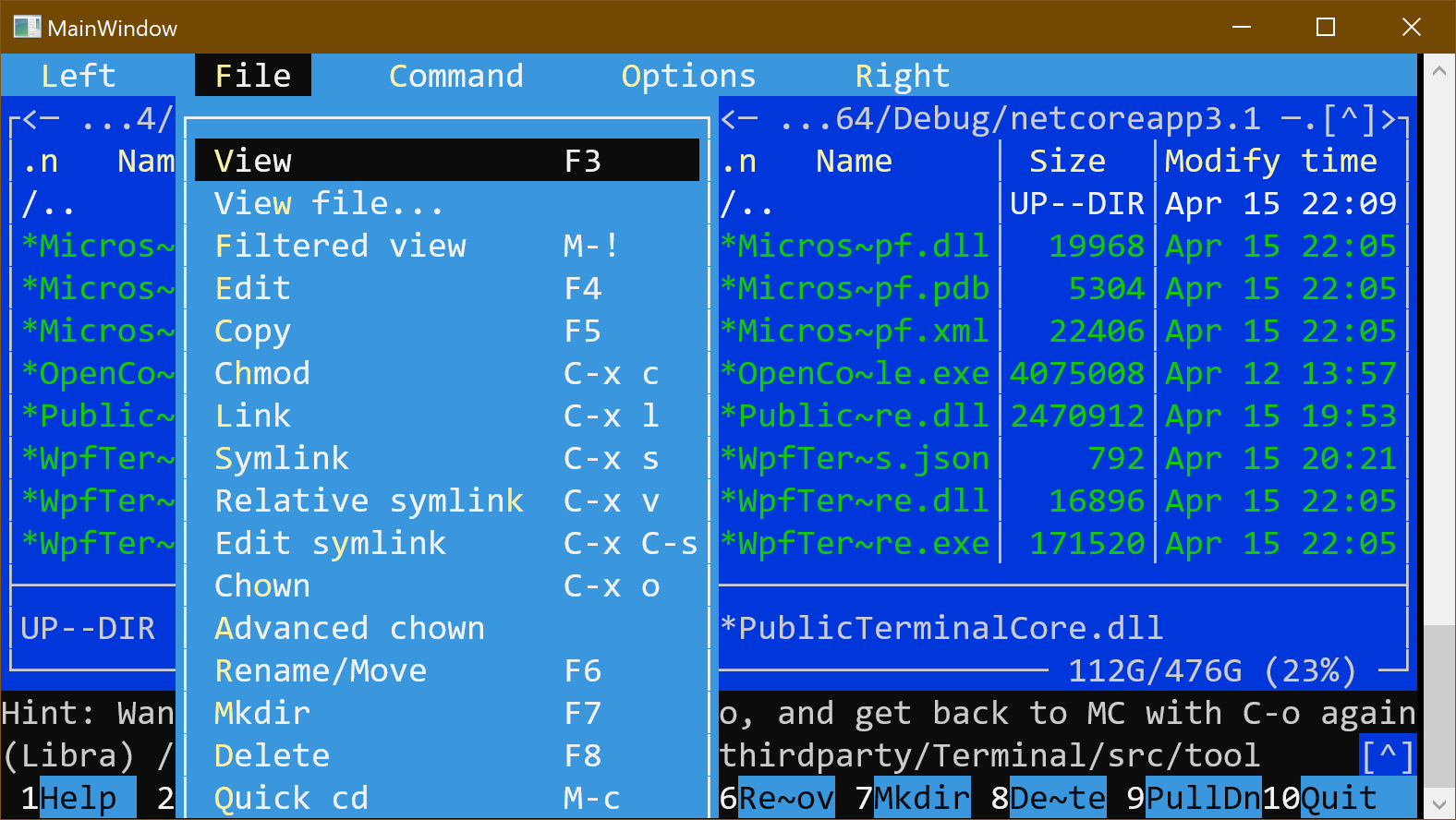
Task: Sort right panel by Name column
Action: click(854, 161)
